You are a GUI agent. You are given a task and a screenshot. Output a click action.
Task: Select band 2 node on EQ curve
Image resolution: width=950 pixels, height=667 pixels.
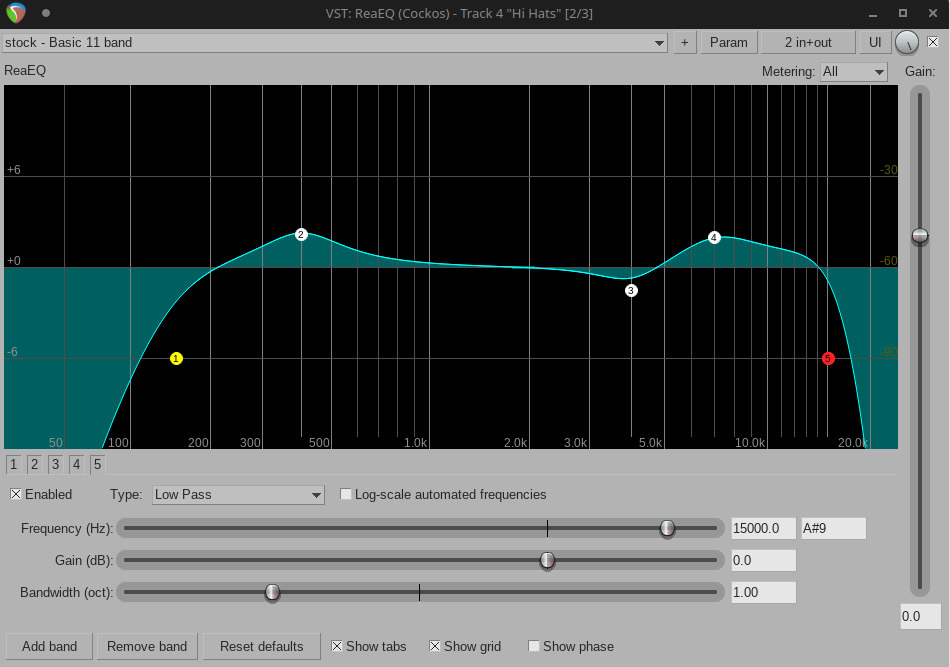[301, 234]
